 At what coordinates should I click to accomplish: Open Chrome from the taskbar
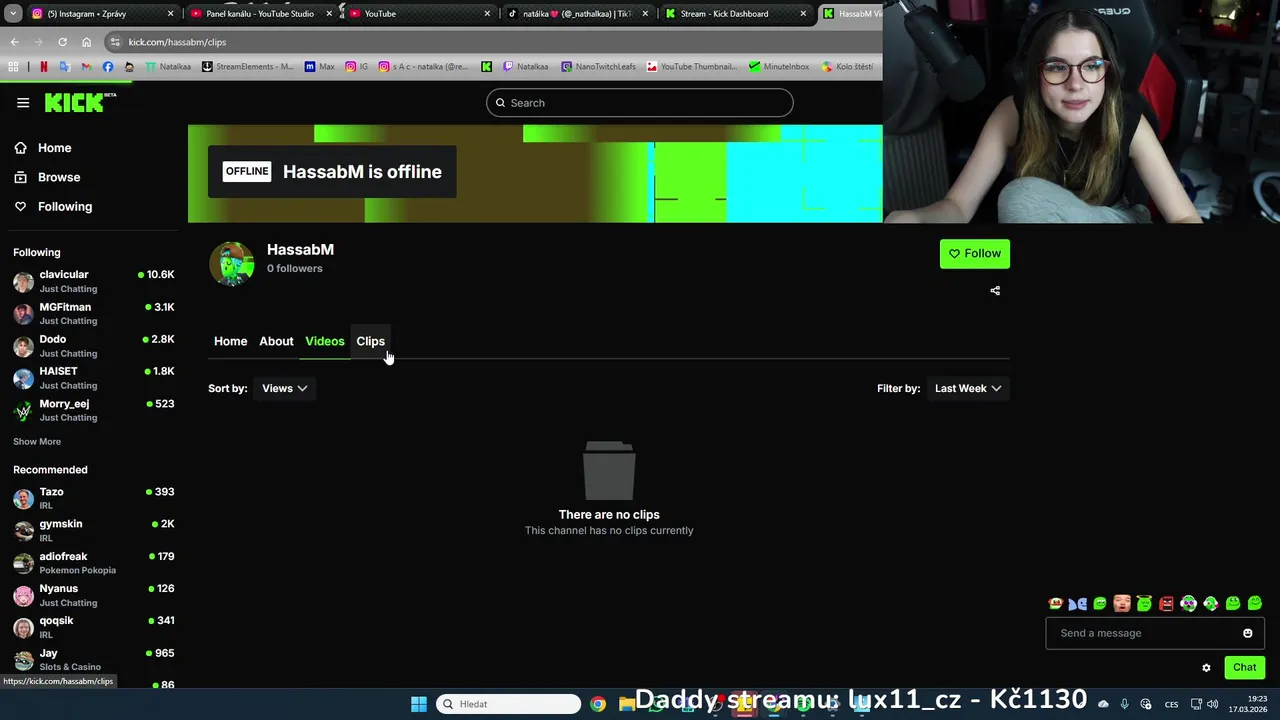(x=597, y=704)
